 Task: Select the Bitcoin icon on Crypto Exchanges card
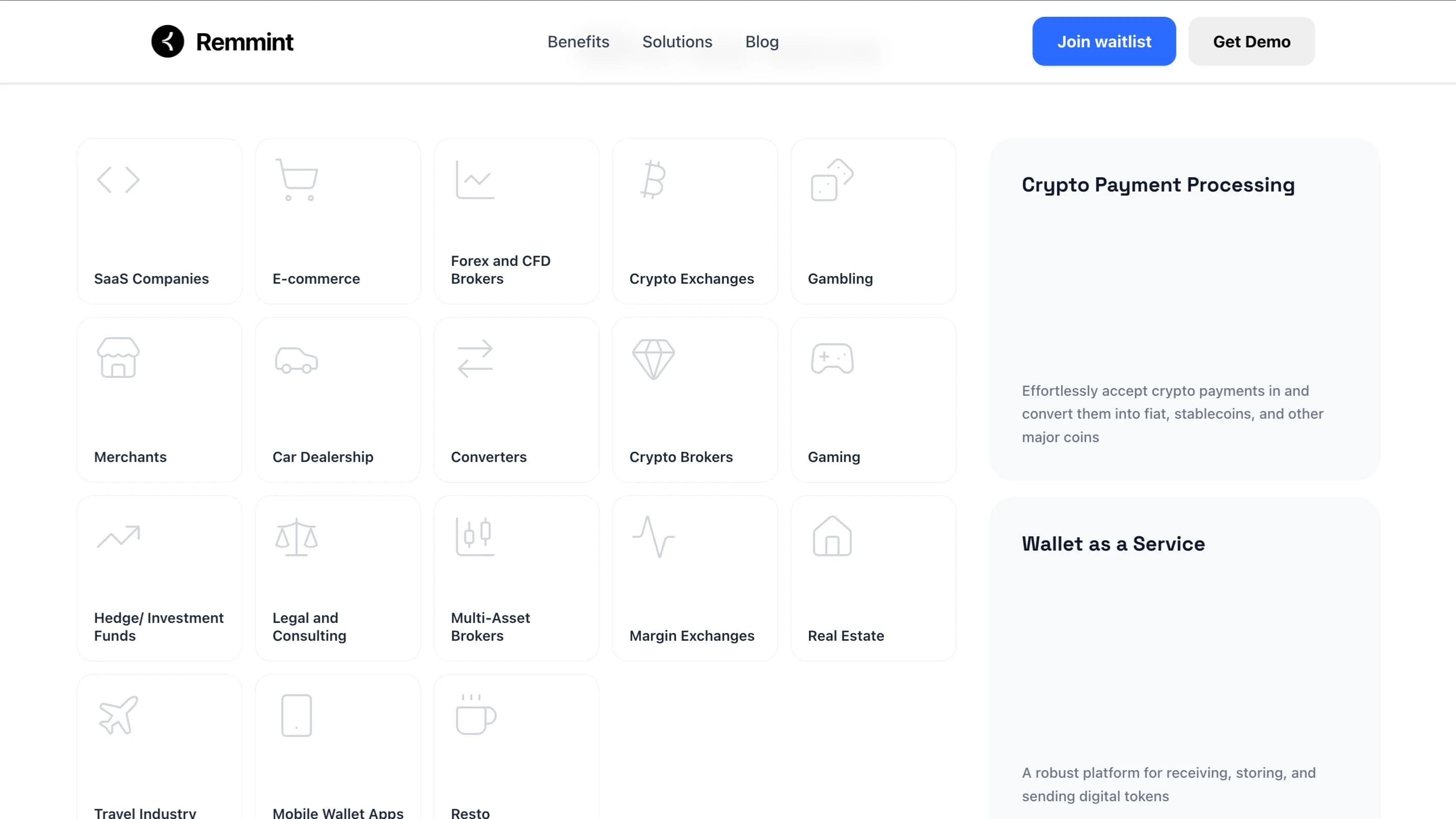[x=654, y=180]
